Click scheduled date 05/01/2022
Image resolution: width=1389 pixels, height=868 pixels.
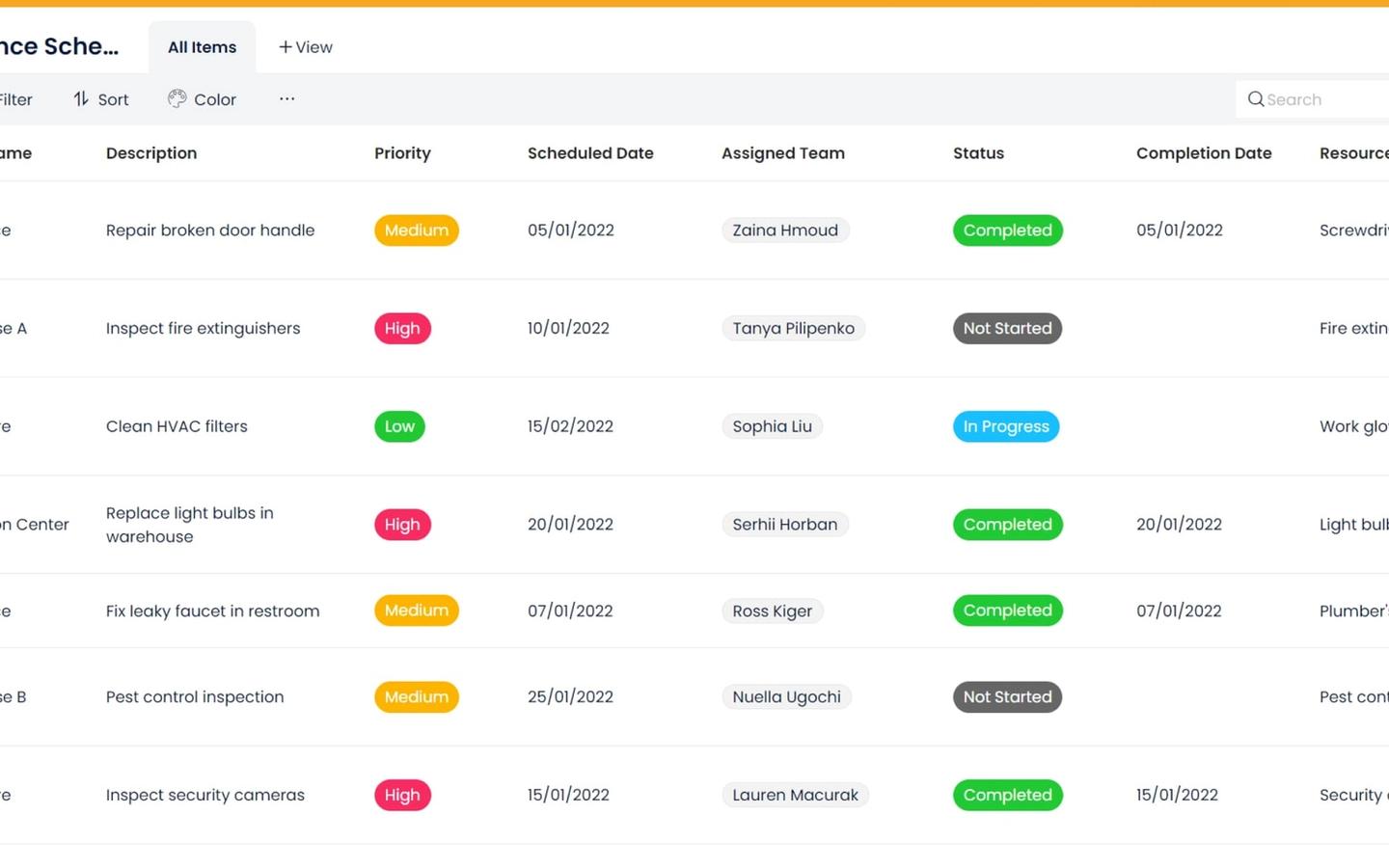click(571, 231)
